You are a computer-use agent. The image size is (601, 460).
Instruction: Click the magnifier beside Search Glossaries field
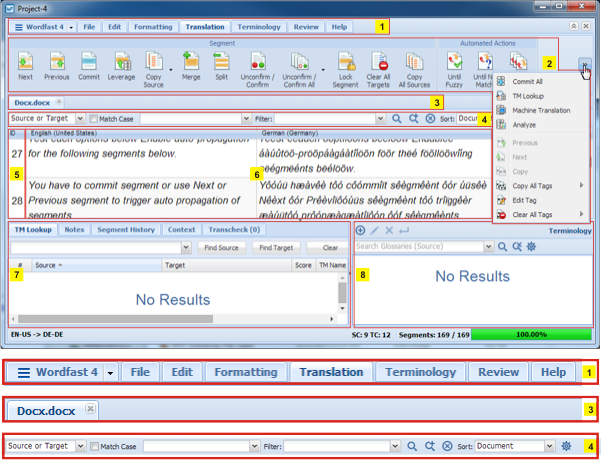[502, 246]
